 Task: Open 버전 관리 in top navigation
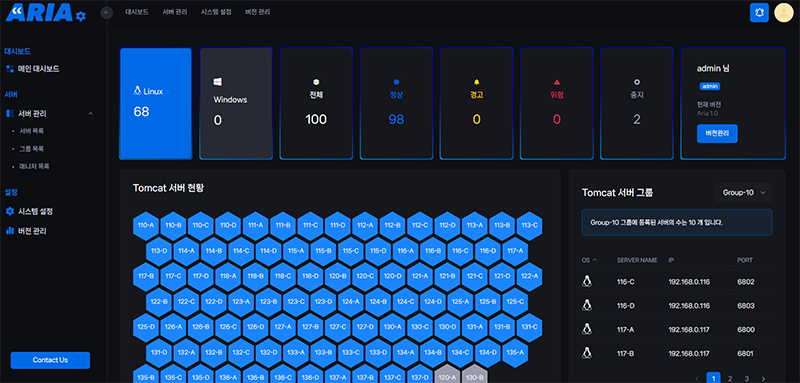[x=258, y=12]
